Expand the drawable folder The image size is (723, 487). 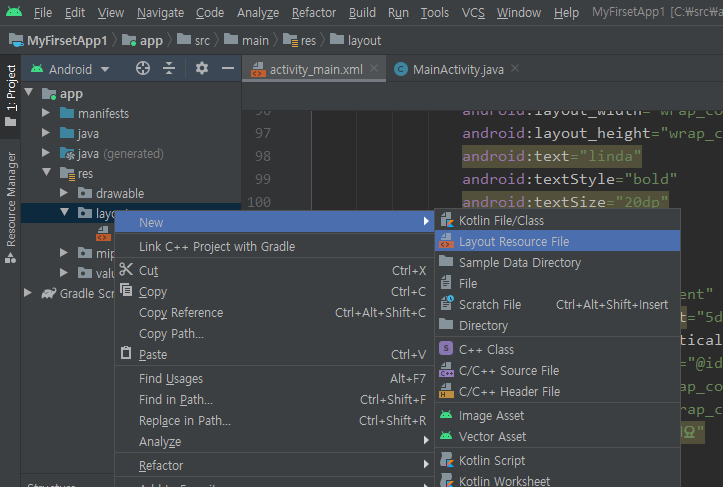(64, 193)
